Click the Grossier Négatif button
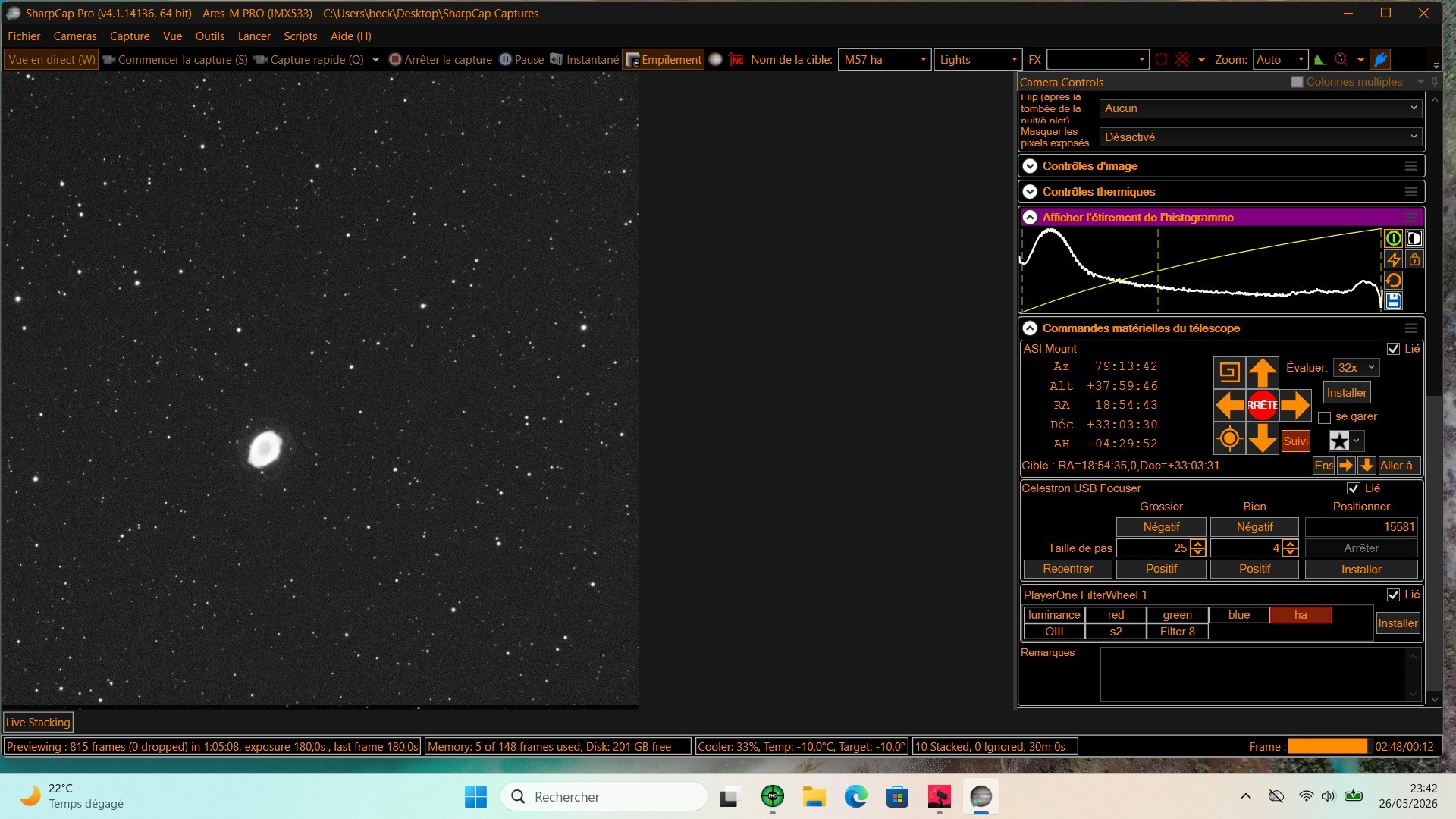1456x819 pixels. 1161,527
